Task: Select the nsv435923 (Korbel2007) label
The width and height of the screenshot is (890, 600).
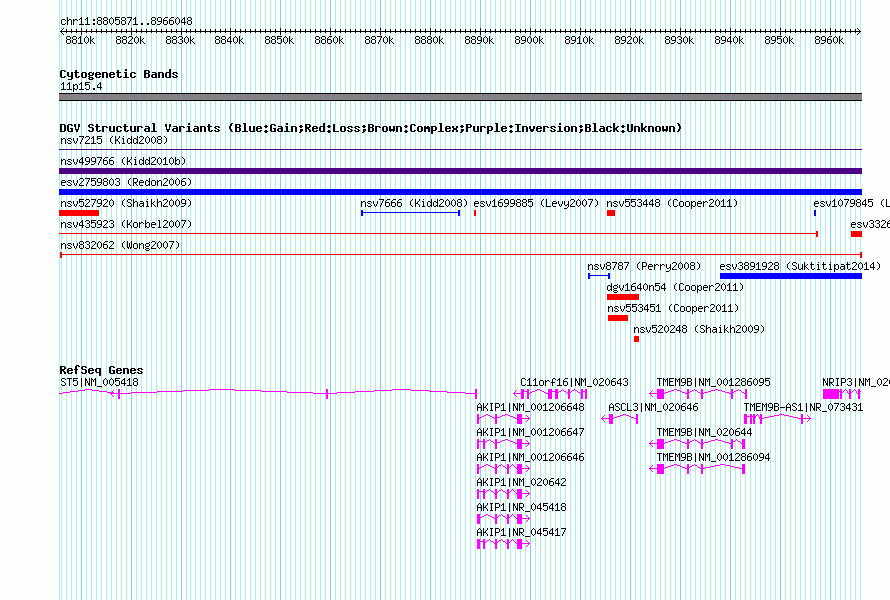Action: point(125,224)
